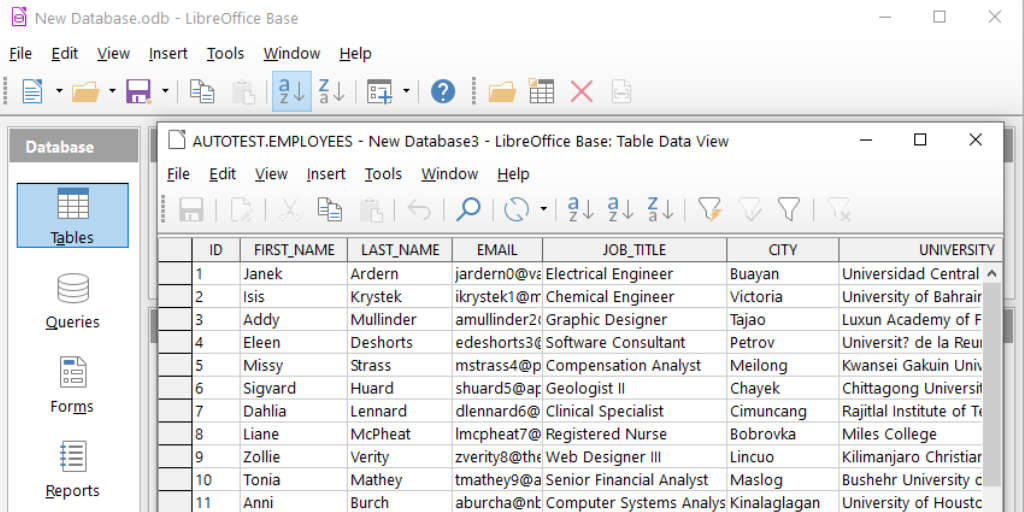Click the Open folder icon in main toolbar
Viewport: 1024px width, 512px height.
pos(85,91)
